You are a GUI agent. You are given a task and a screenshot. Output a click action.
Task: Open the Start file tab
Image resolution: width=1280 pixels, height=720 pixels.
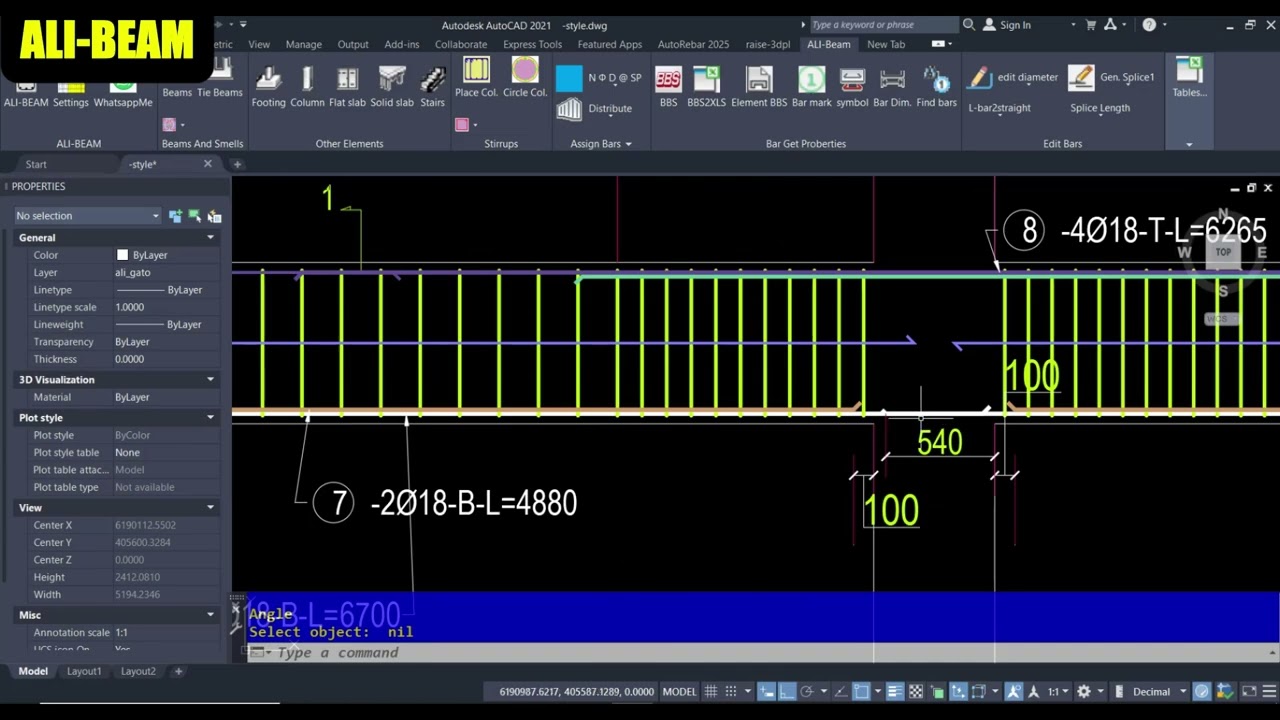pos(36,164)
